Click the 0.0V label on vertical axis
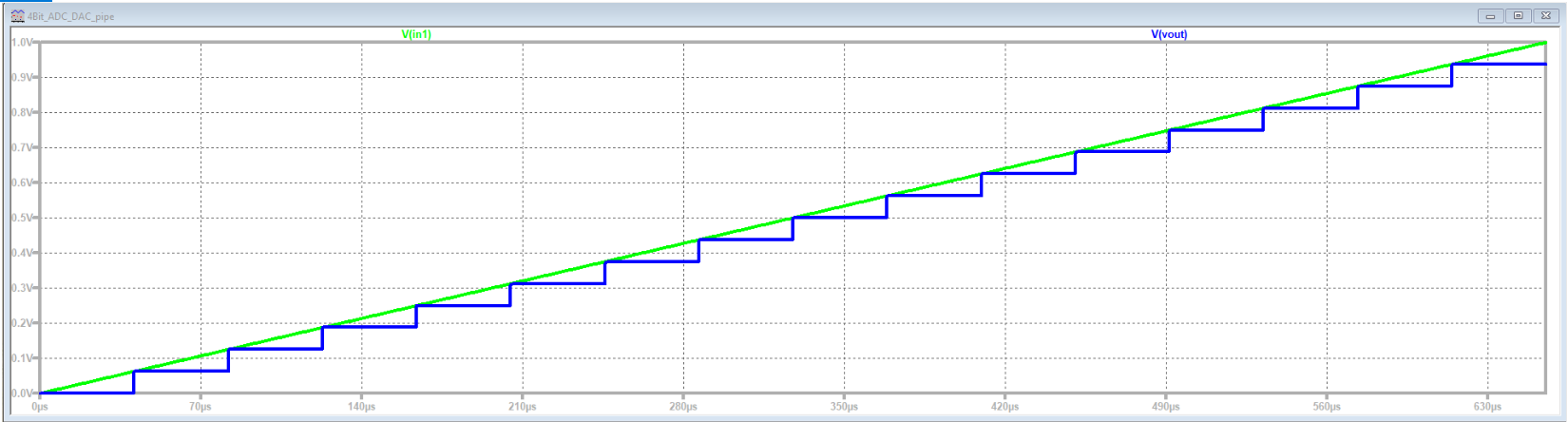The width and height of the screenshot is (1568, 422). point(22,393)
